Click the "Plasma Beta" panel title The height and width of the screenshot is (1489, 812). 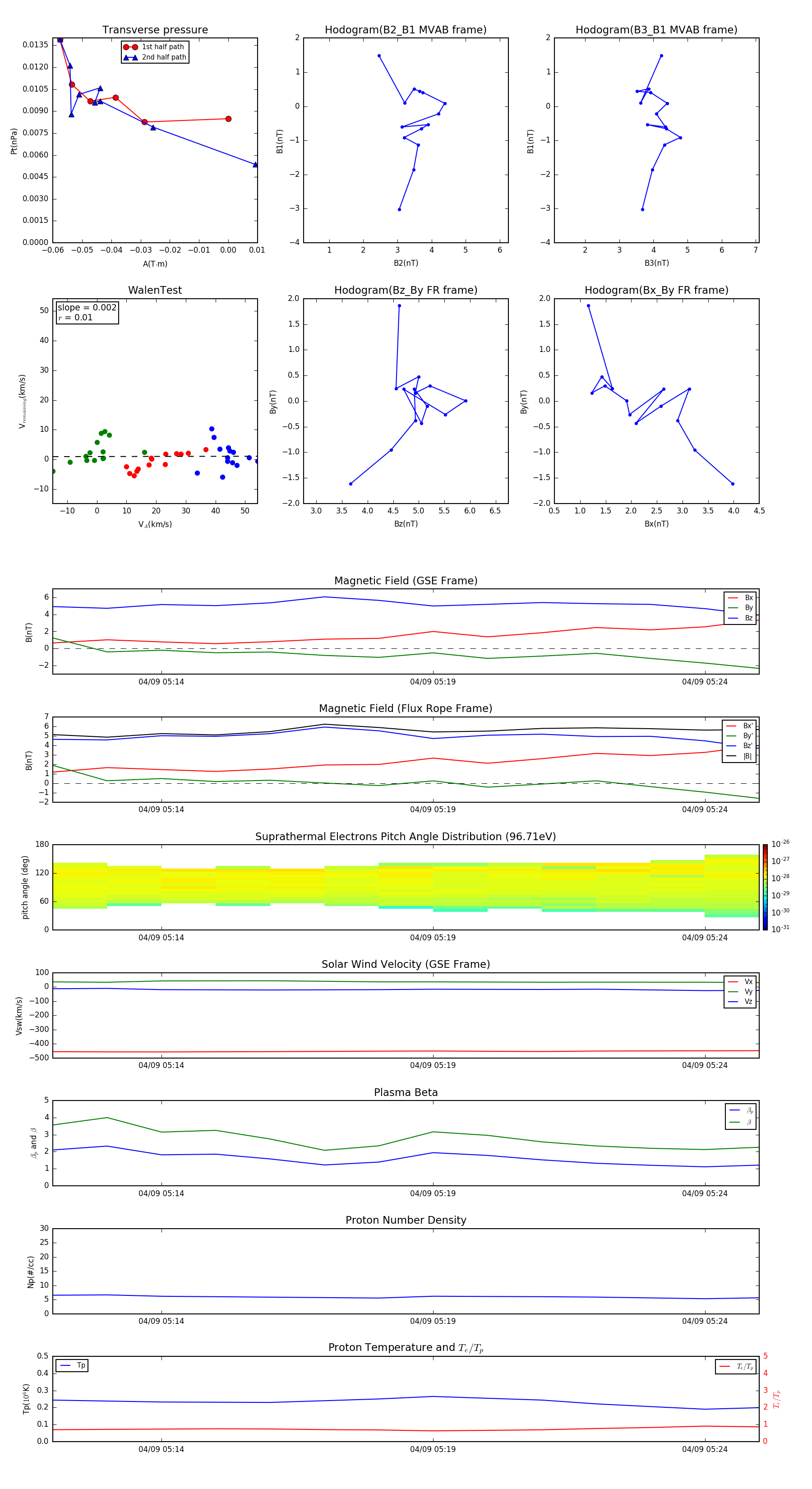406,1092
